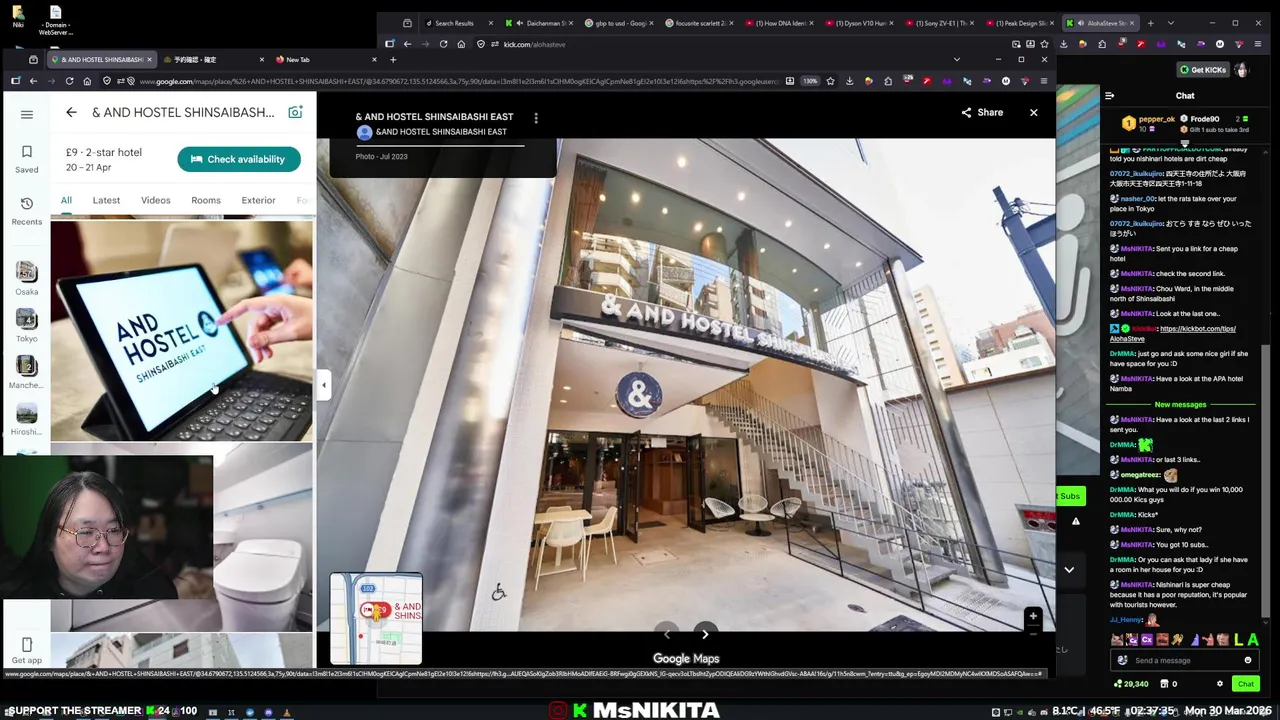
Task: Click the Subs button beside the stream
Action: pos(1069,496)
